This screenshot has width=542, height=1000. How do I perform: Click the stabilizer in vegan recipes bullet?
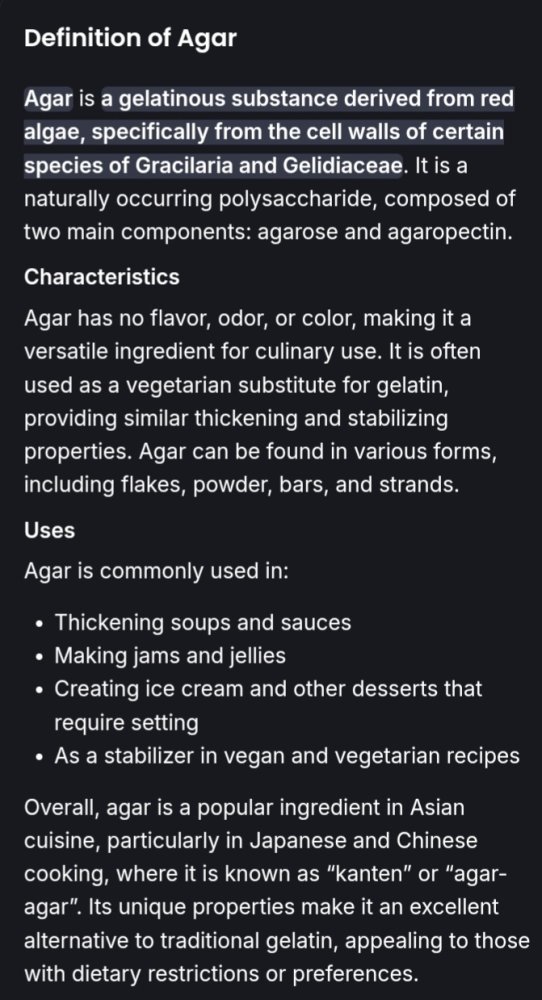coord(287,756)
